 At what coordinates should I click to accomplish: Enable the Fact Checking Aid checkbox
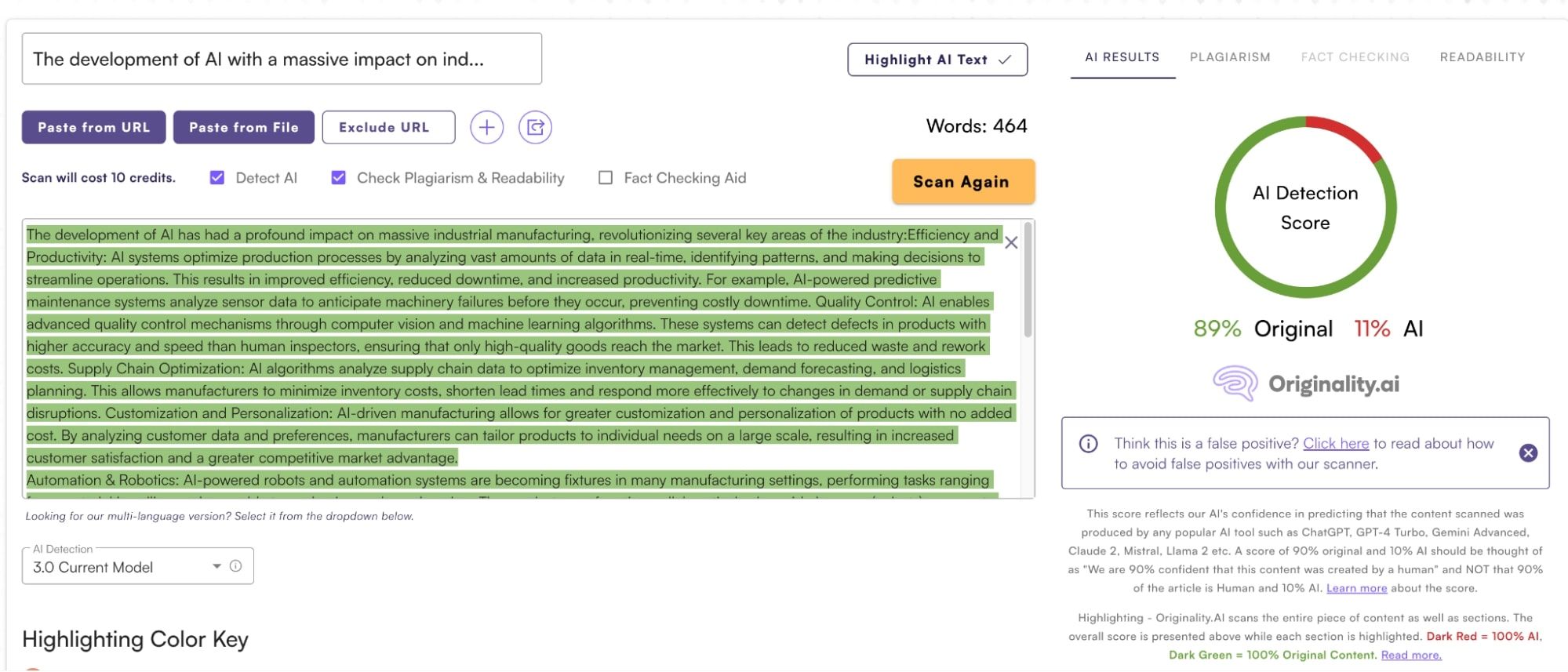(606, 178)
